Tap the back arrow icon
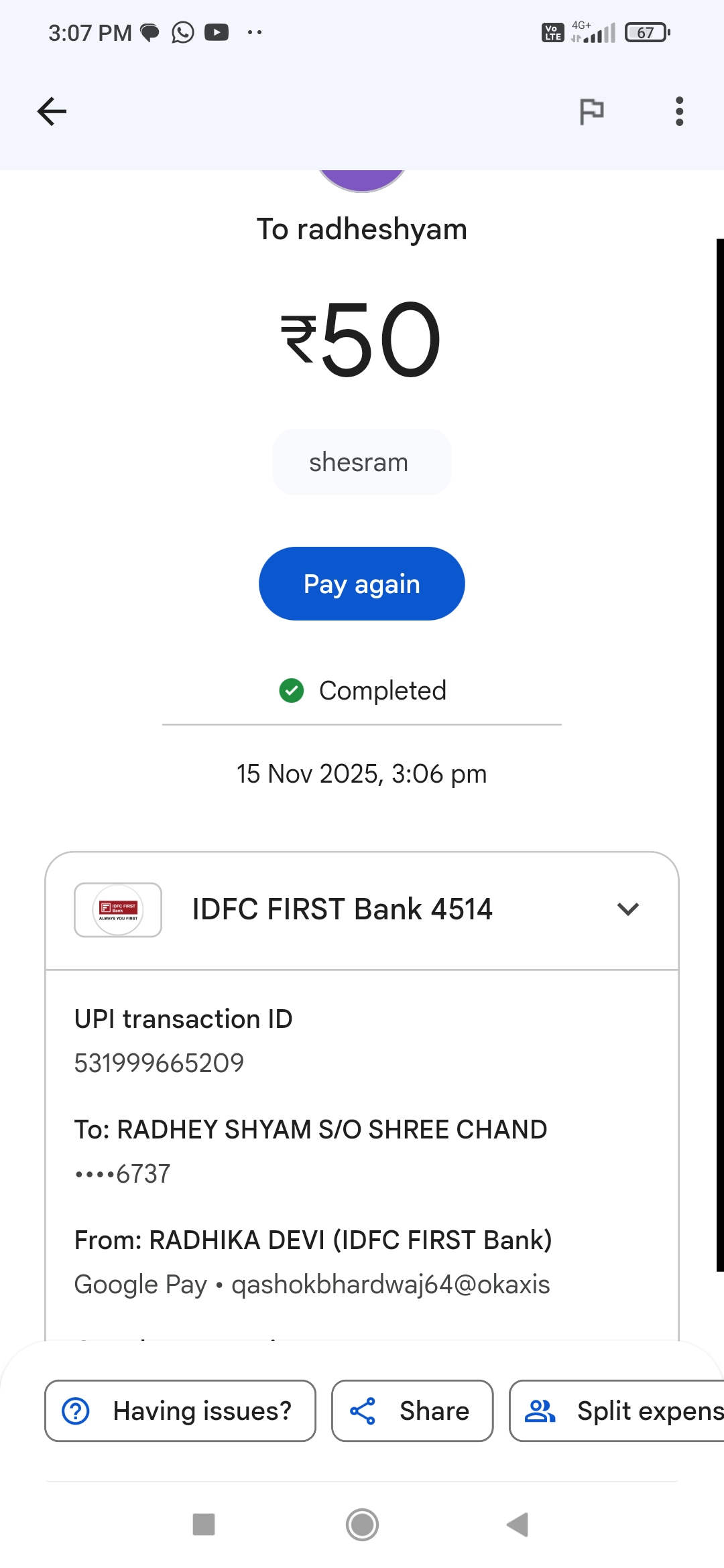The image size is (724, 1568). click(x=52, y=111)
